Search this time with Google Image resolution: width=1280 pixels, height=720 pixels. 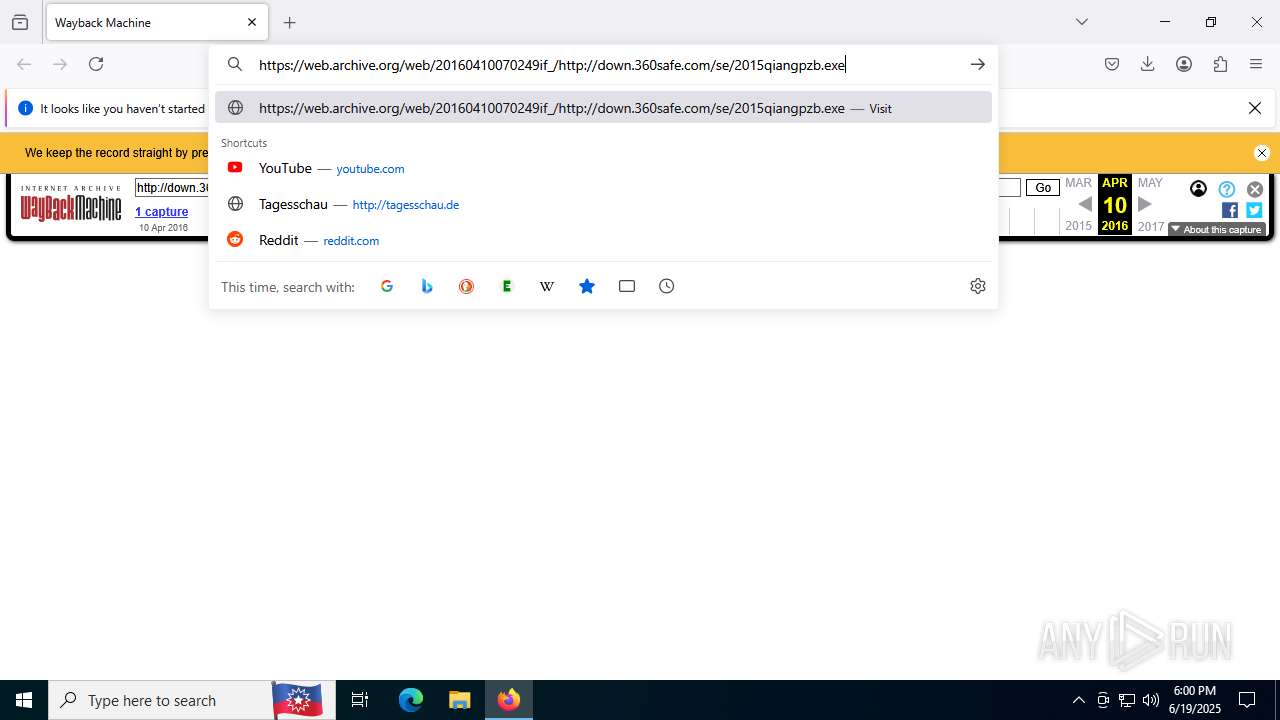(387, 286)
